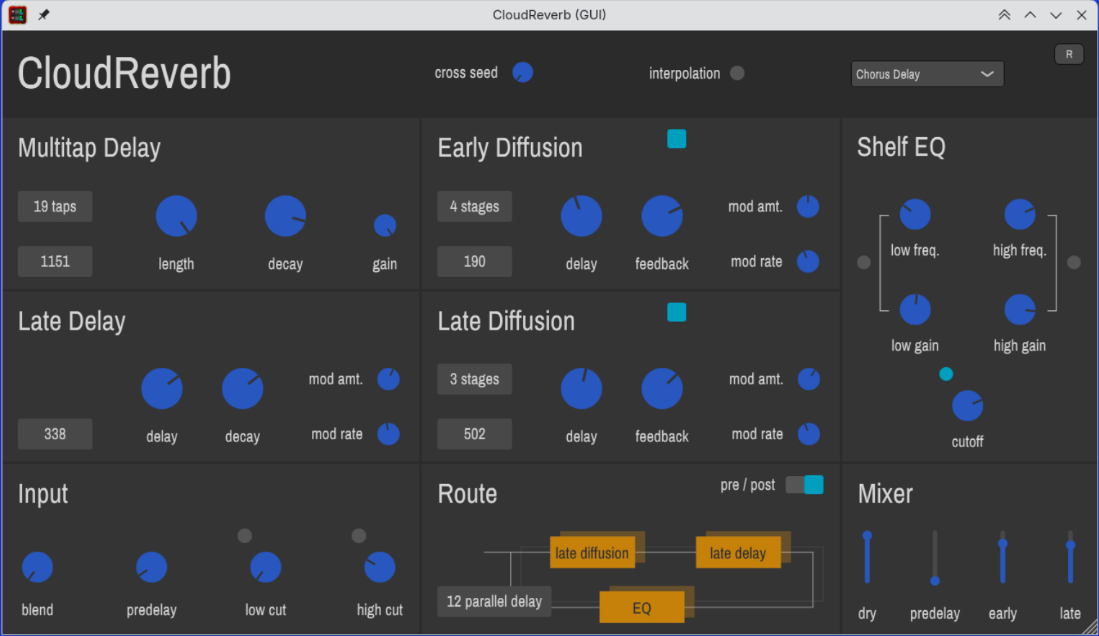Click the Shelf EQ low gain knob
The image size is (1099, 636).
tap(915, 309)
